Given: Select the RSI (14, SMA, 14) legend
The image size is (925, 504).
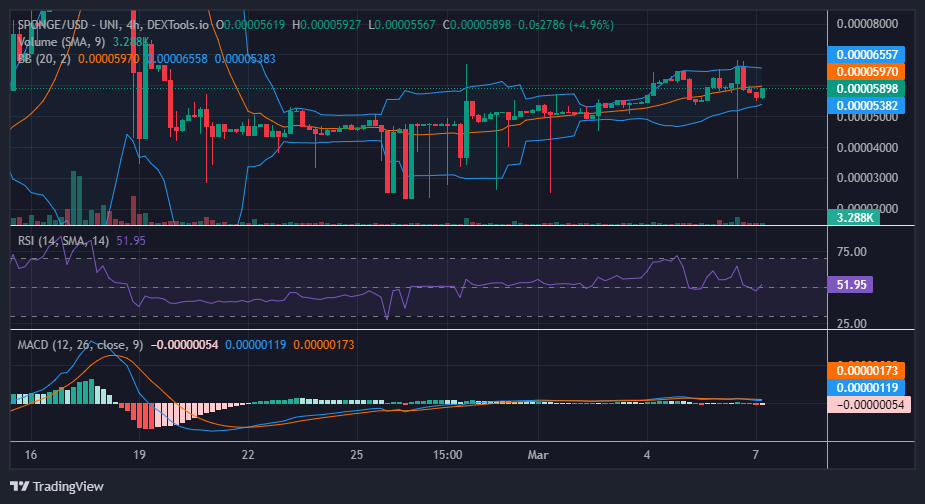Looking at the screenshot, I should 63,241.
